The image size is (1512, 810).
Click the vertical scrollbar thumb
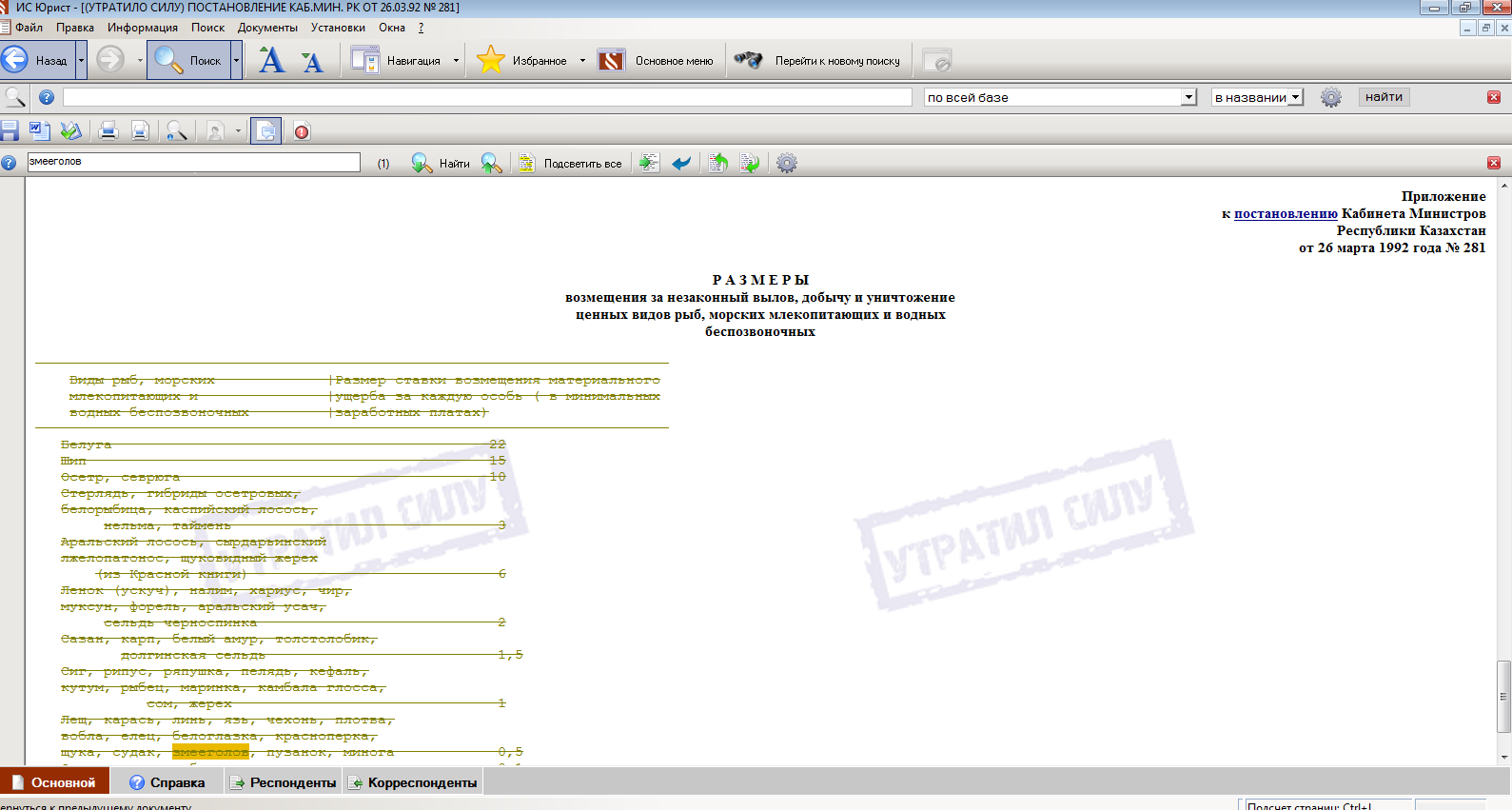[x=1503, y=696]
